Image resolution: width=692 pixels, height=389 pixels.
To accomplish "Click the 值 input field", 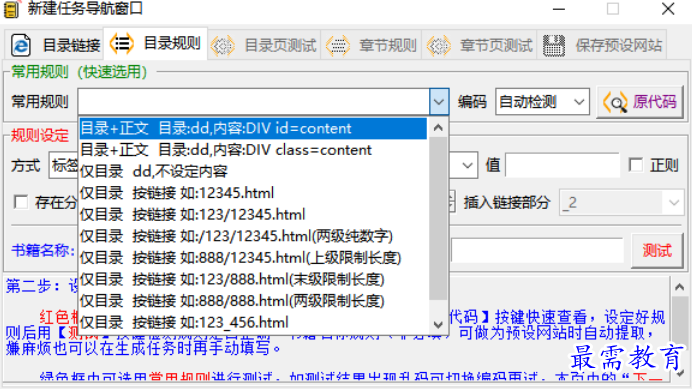I will [x=562, y=166].
